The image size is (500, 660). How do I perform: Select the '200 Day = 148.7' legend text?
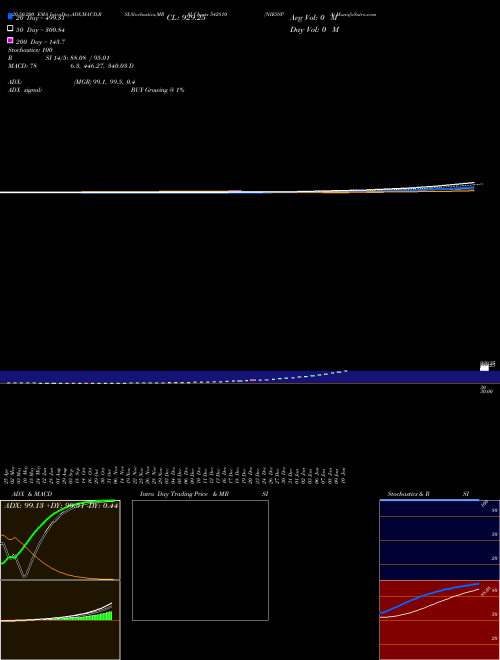coord(40,42)
